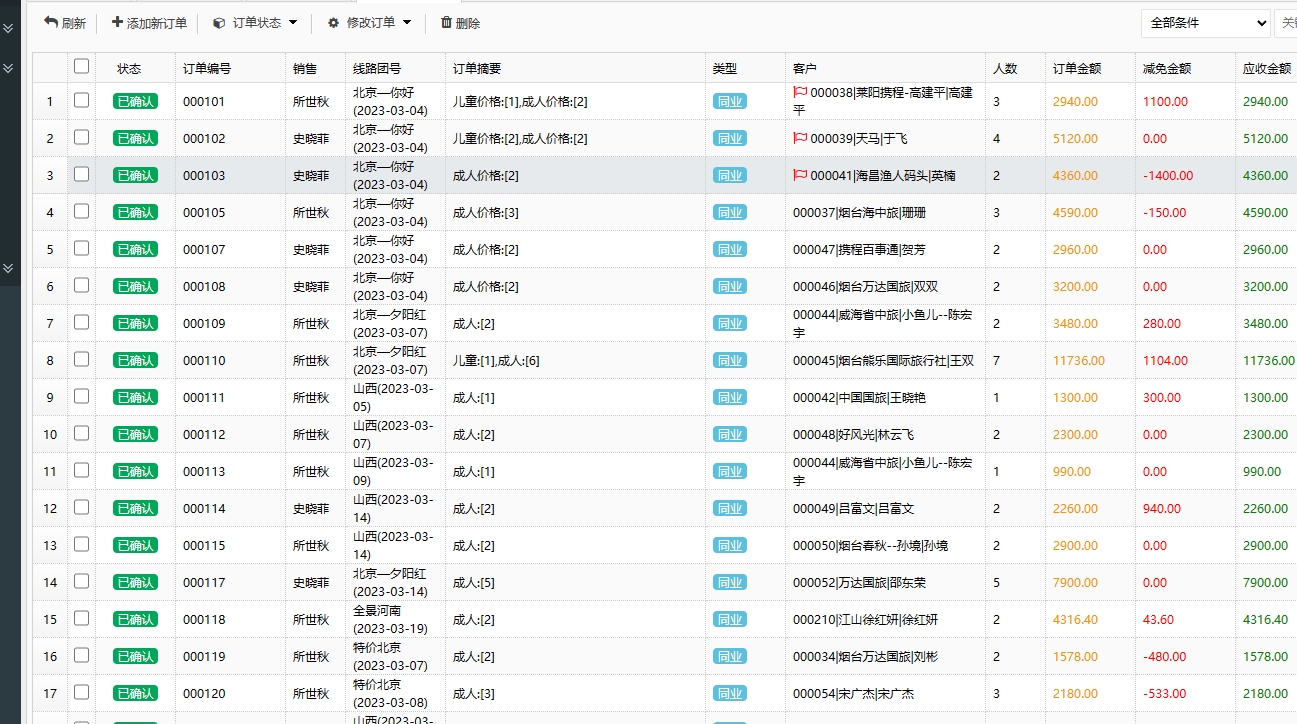
Task: Click discount amount -533.00
Action: pyautogui.click(x=1164, y=693)
